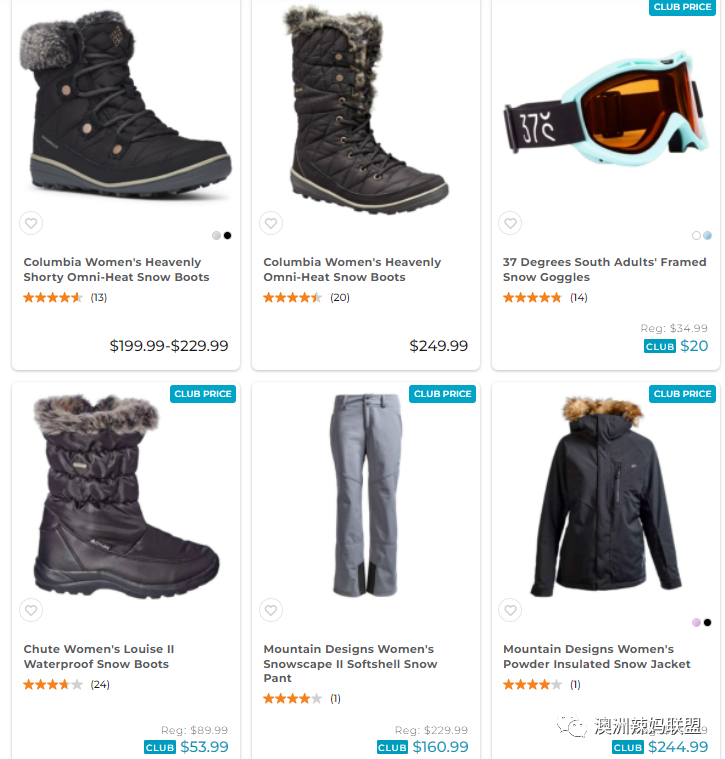Click the tall Columbia quilted boot image
Image resolution: width=725 pixels, height=759 pixels.
366,109
